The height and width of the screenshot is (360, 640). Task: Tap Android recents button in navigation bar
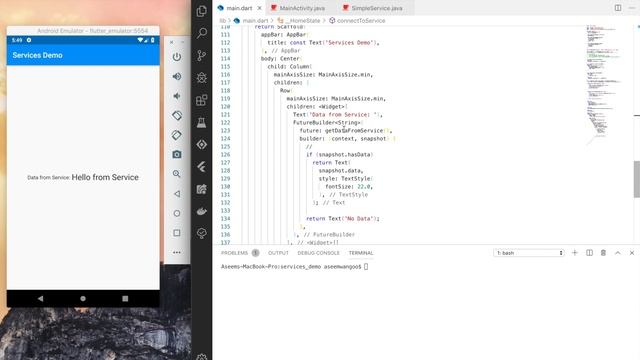125,298
